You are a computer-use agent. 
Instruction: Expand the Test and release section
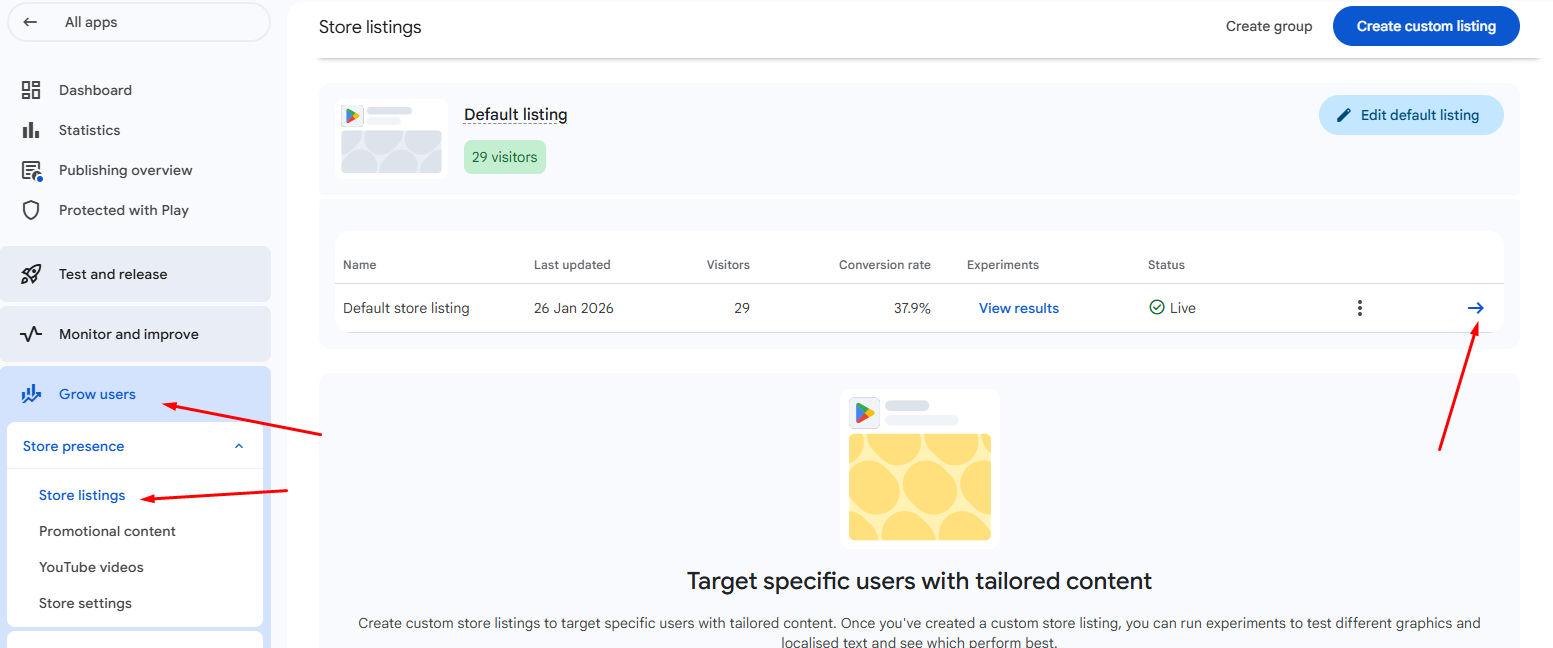(x=136, y=274)
